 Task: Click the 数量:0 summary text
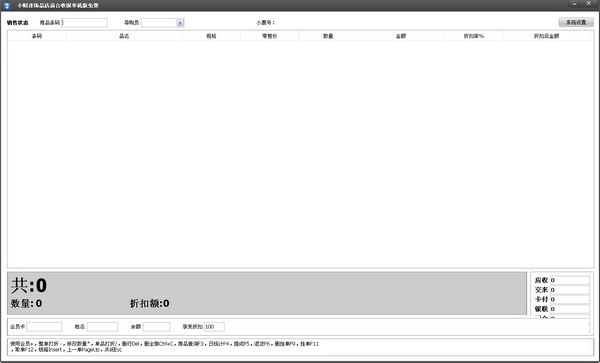tap(26, 304)
